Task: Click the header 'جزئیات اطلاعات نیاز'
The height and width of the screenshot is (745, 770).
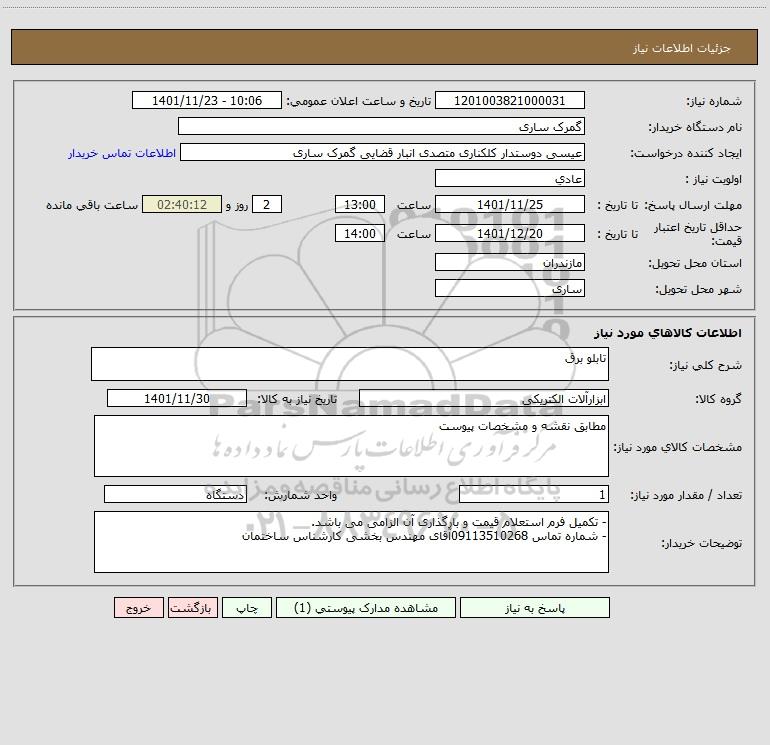Action: click(682, 48)
